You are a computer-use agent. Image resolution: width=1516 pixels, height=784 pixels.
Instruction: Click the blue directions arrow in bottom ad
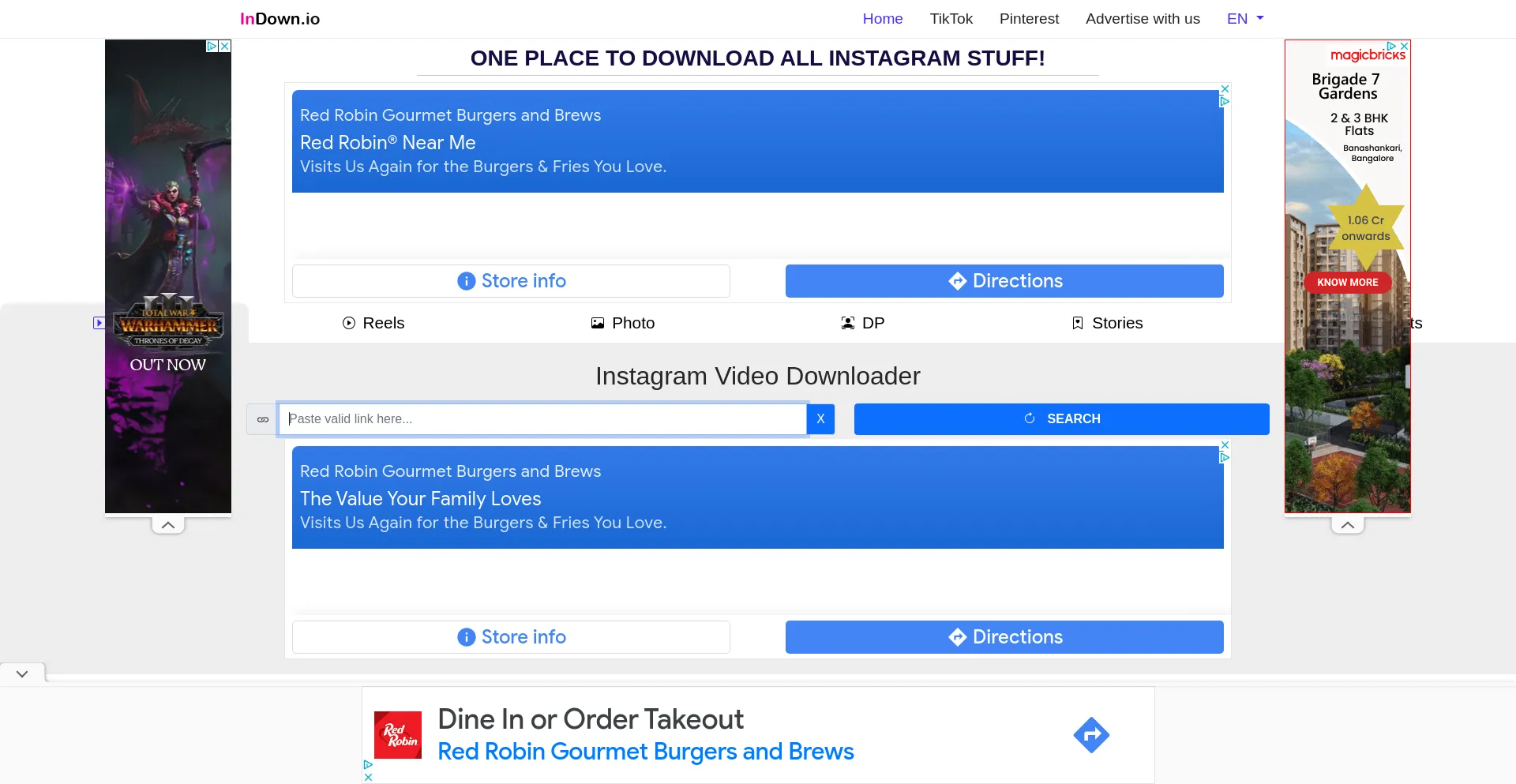point(1091,735)
